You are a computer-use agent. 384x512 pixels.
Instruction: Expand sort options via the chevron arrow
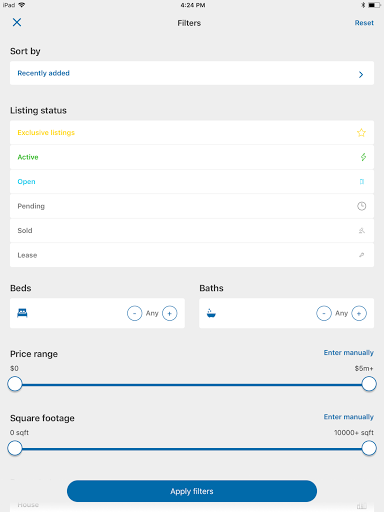tap(361, 74)
